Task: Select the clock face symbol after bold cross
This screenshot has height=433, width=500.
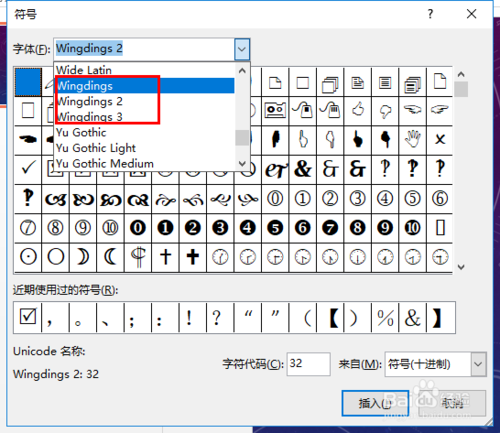Action: click(220, 257)
